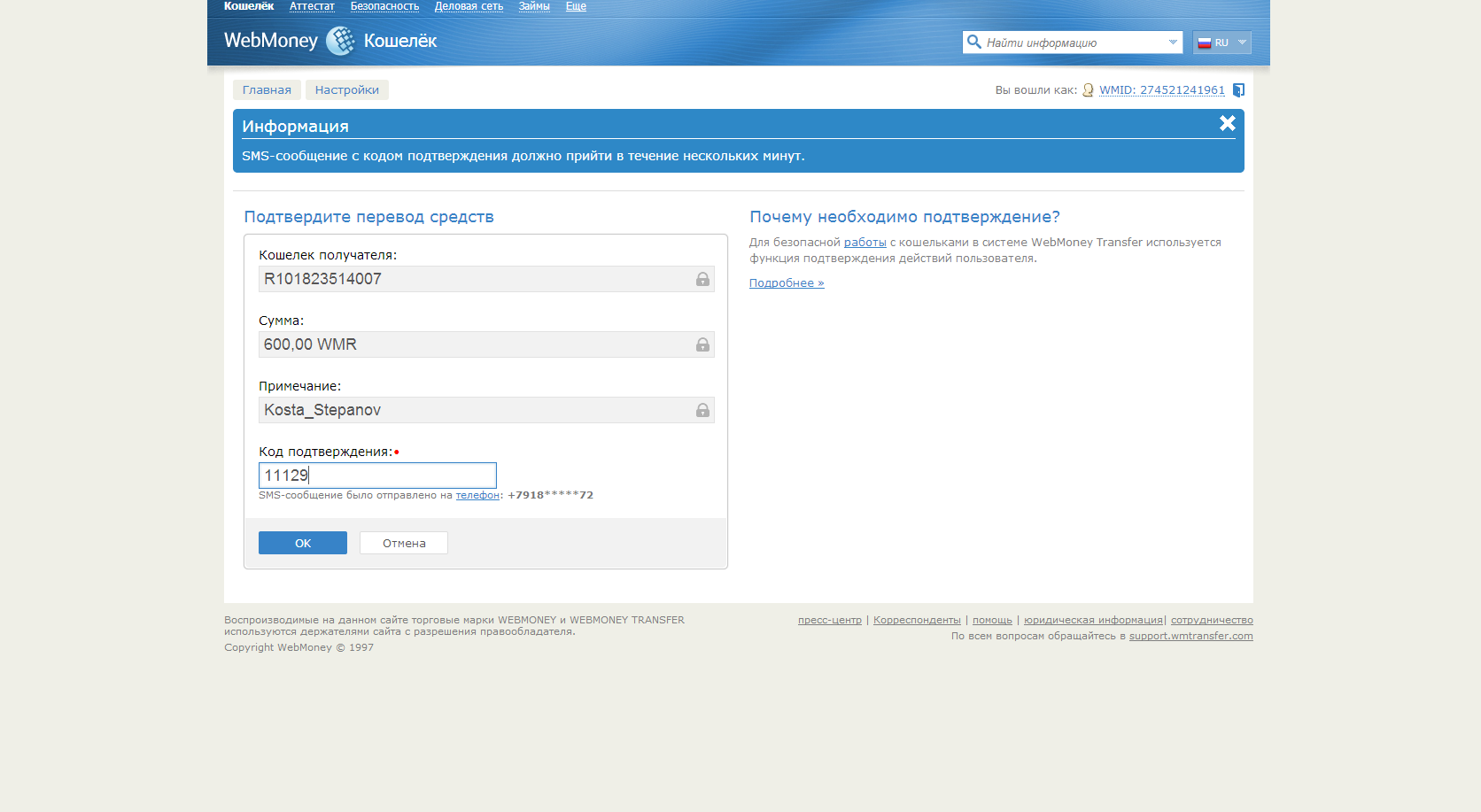Click the Сумма field showing 600,00 WMR
The width and height of the screenshot is (1481, 812).
486,344
